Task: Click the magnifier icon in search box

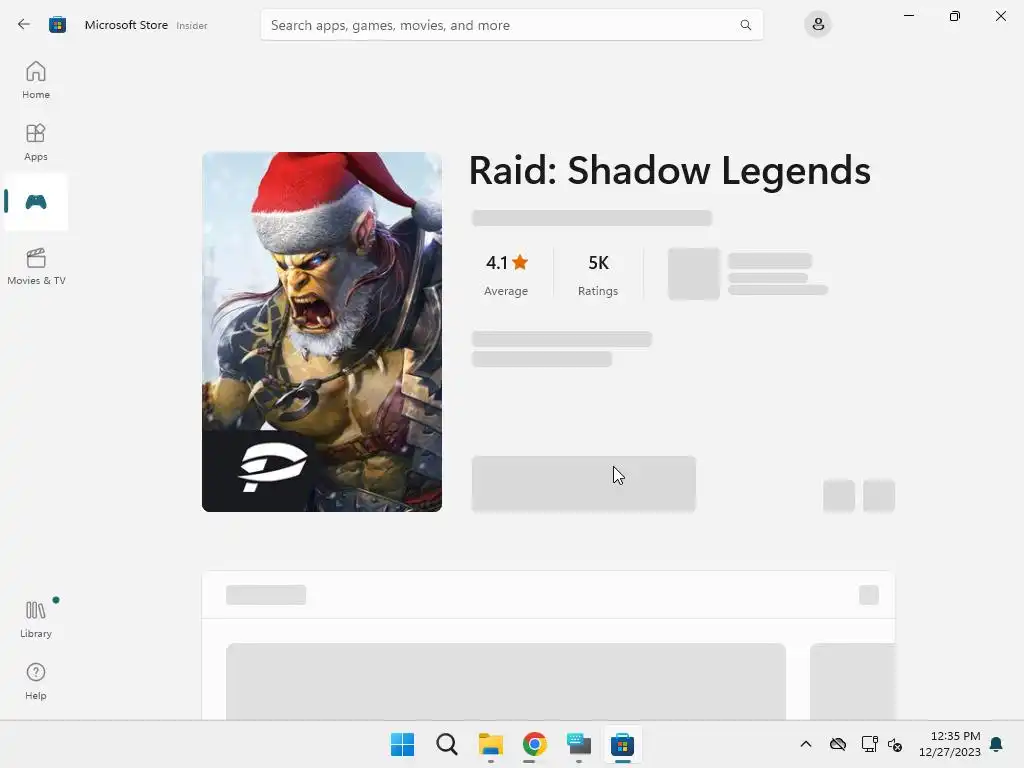Action: pyautogui.click(x=745, y=25)
